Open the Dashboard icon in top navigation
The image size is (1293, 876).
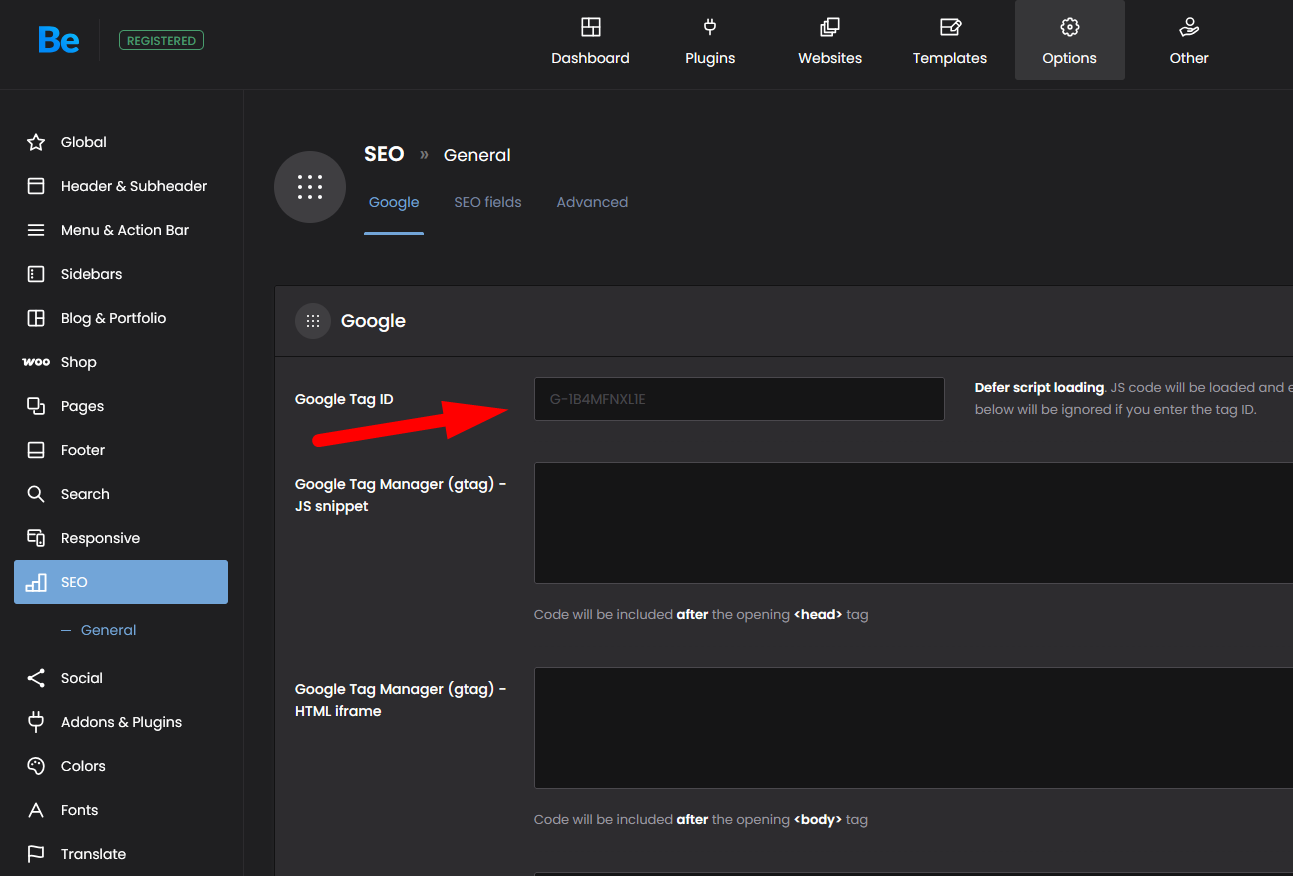click(x=590, y=27)
